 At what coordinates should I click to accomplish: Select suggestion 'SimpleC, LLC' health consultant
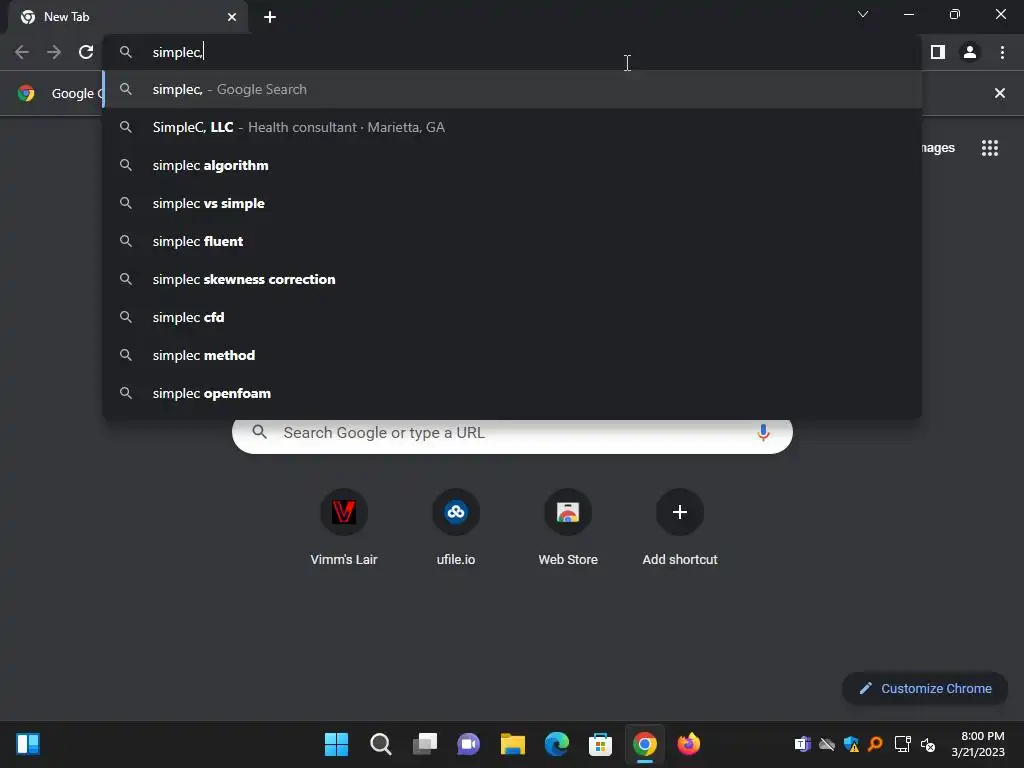click(x=512, y=127)
